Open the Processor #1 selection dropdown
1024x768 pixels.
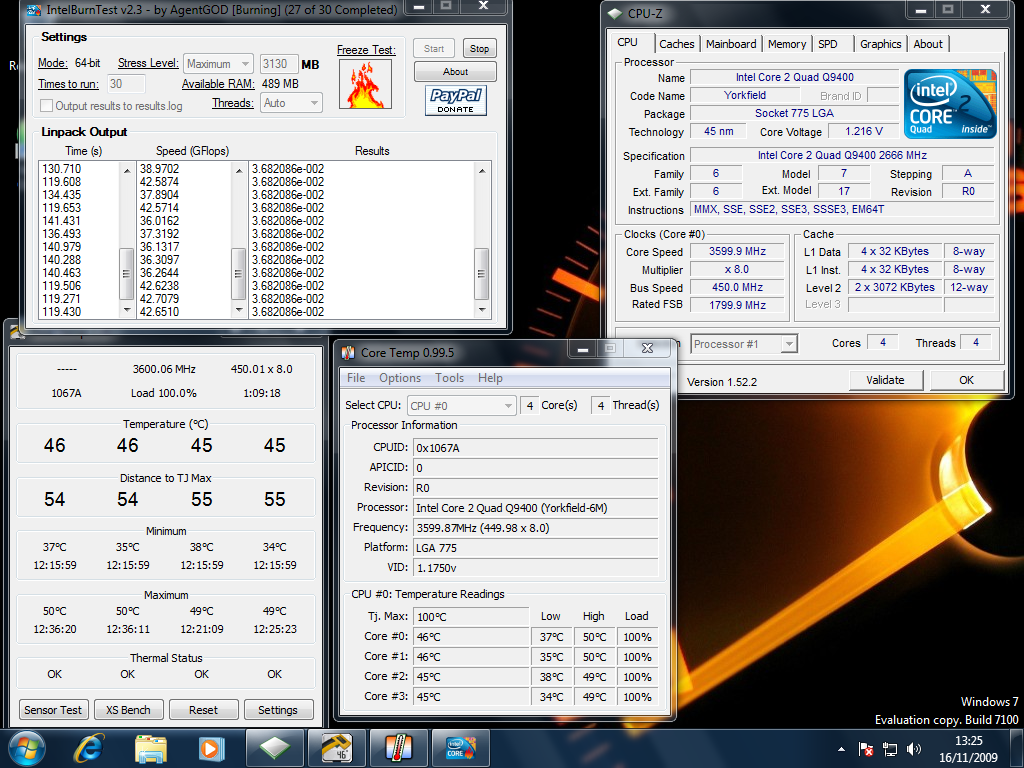[x=744, y=344]
